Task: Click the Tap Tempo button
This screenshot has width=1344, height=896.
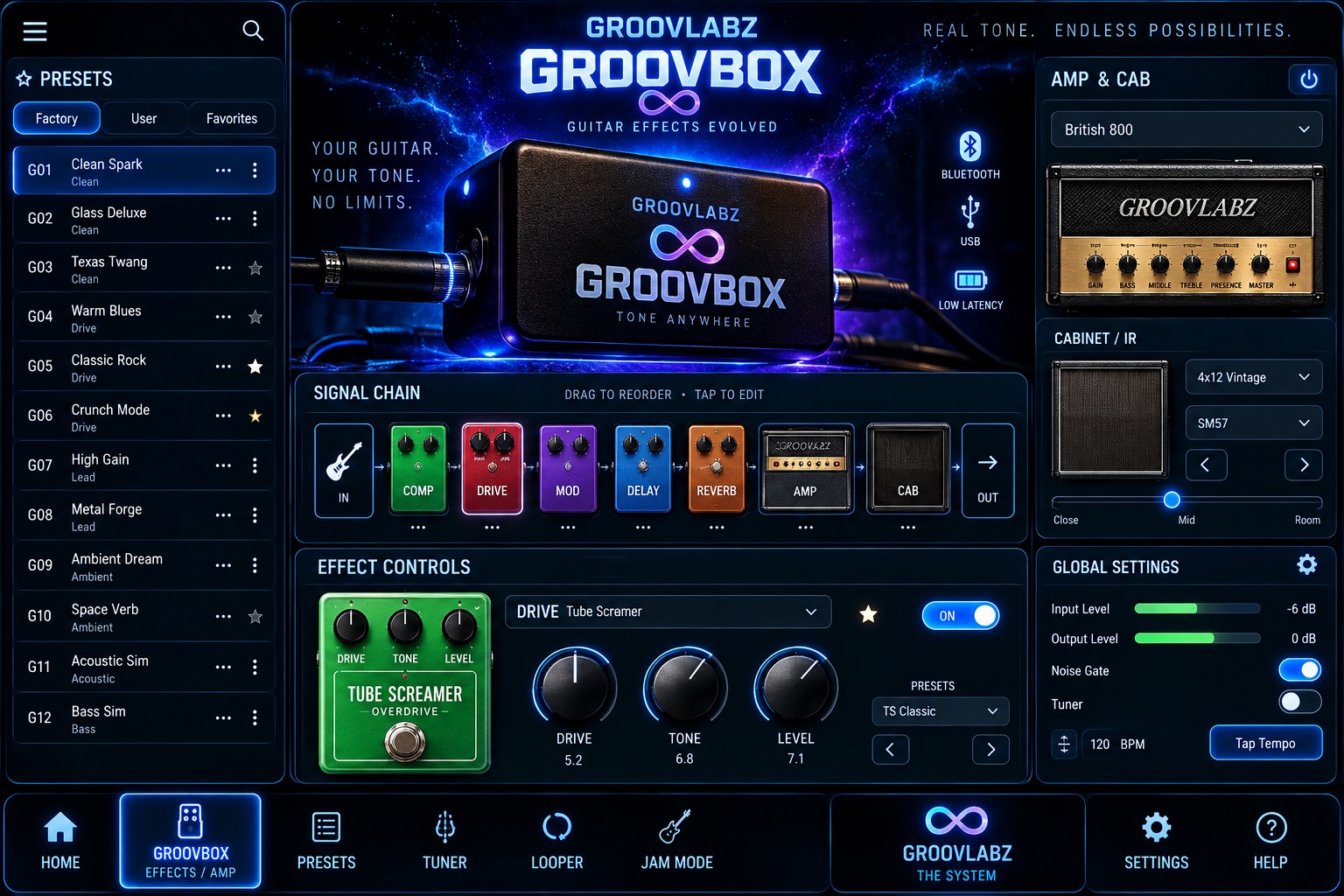Action: (x=1265, y=743)
